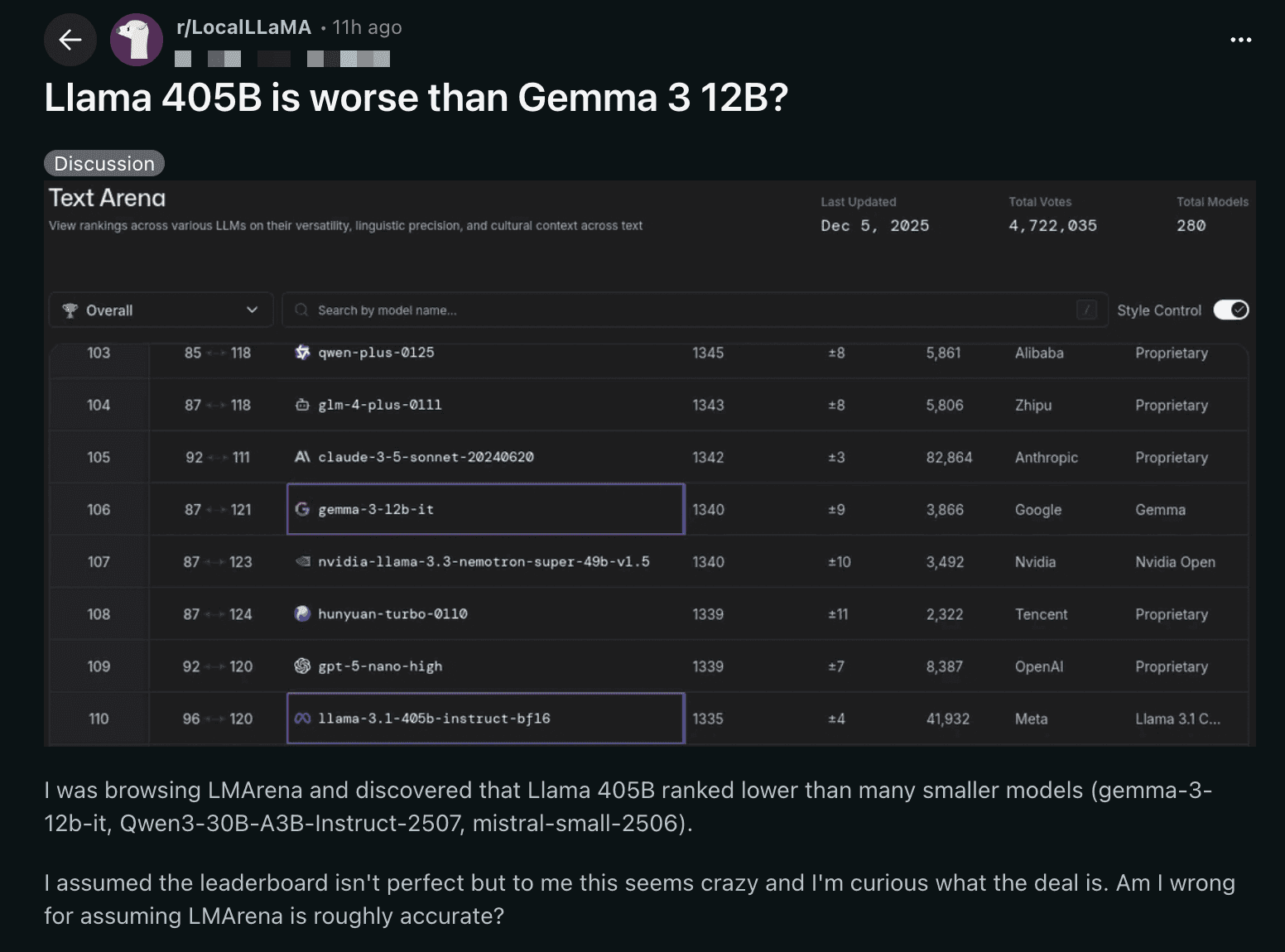Click the back arrow button
The height and width of the screenshot is (952, 1285).
tap(70, 40)
